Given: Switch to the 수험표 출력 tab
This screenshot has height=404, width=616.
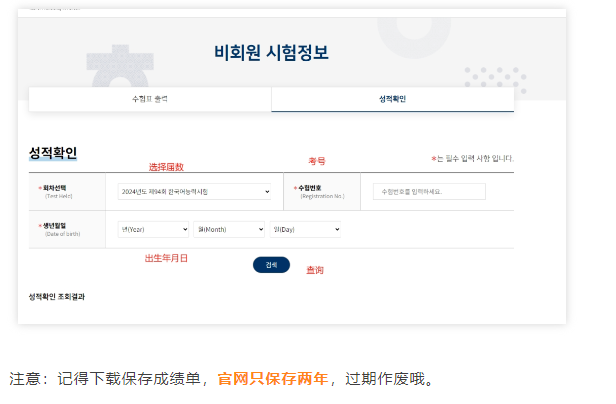Looking at the screenshot, I should coord(150,99).
